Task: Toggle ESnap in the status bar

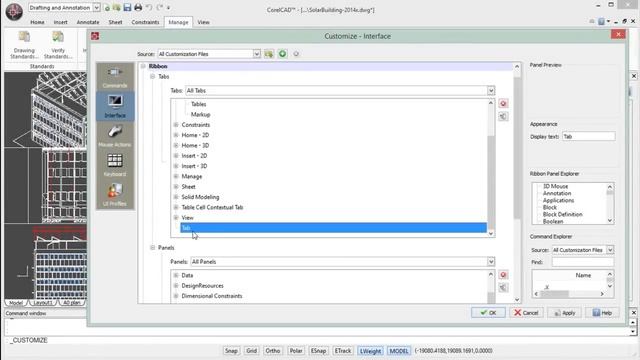Action: [x=318, y=351]
